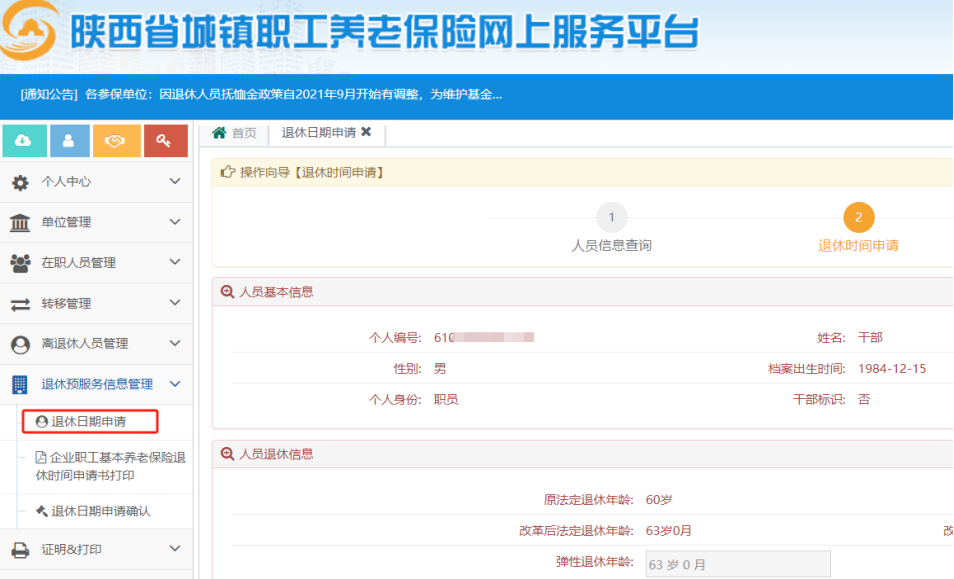Viewport: 954px width, 579px height.
Task: Click the operation guide icon before 操作向导
Action: [224, 172]
